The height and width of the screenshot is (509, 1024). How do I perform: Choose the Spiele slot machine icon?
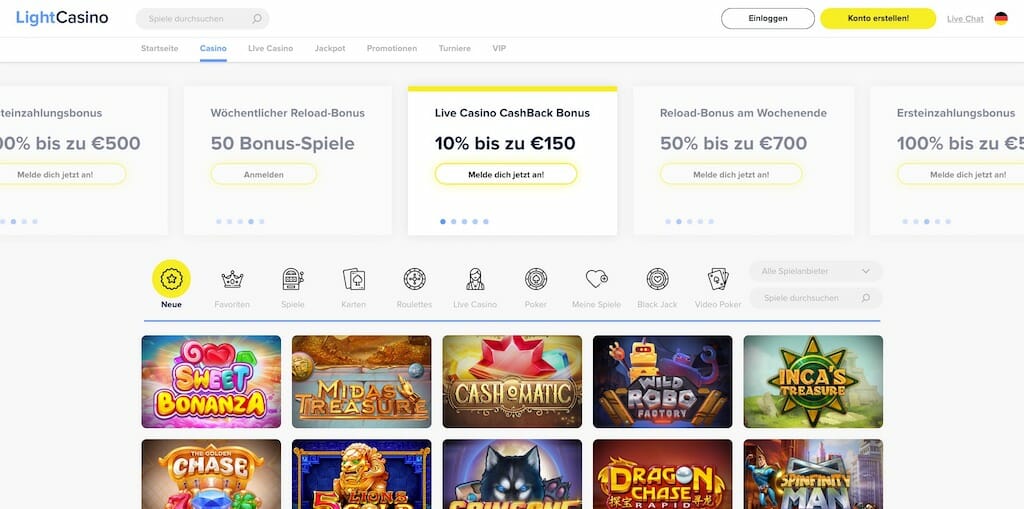point(293,279)
